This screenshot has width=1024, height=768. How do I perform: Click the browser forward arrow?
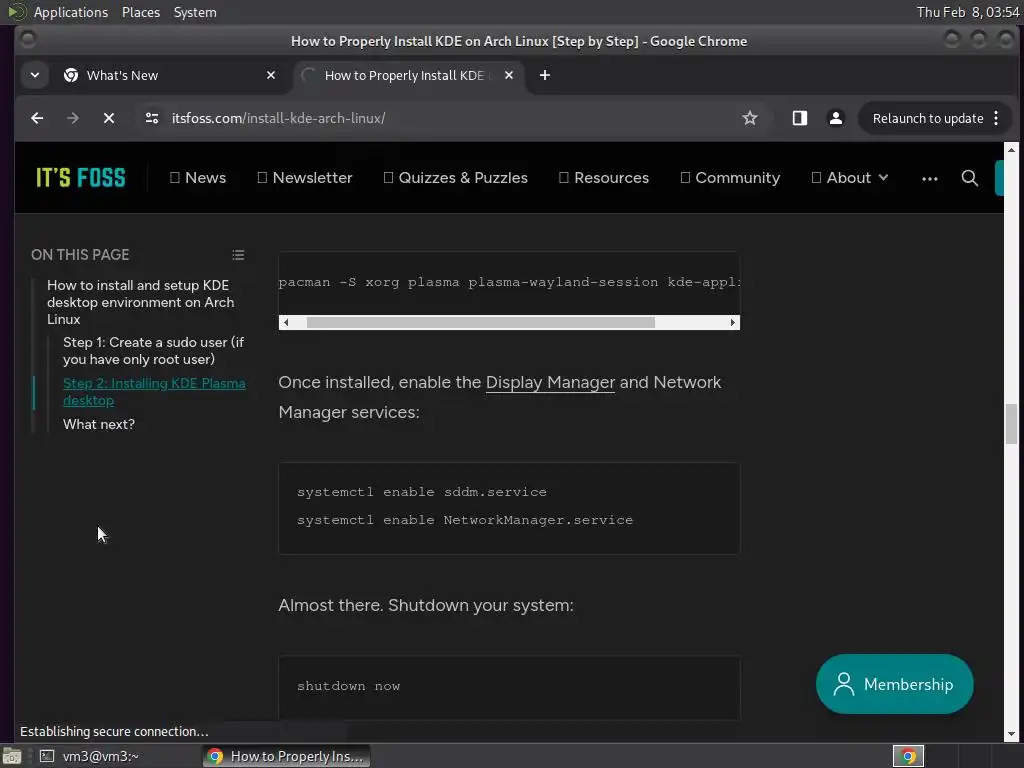tap(72, 118)
